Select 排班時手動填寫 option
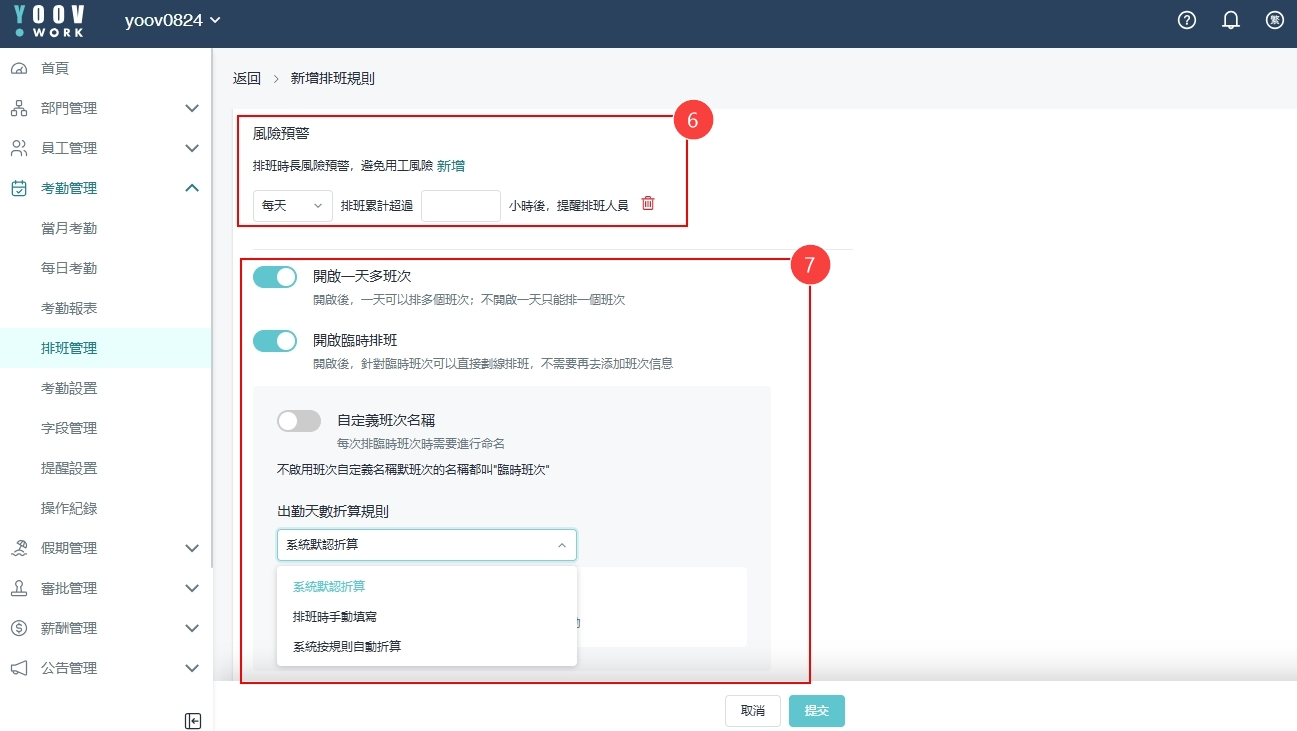Image resolution: width=1297 pixels, height=731 pixels. click(335, 617)
